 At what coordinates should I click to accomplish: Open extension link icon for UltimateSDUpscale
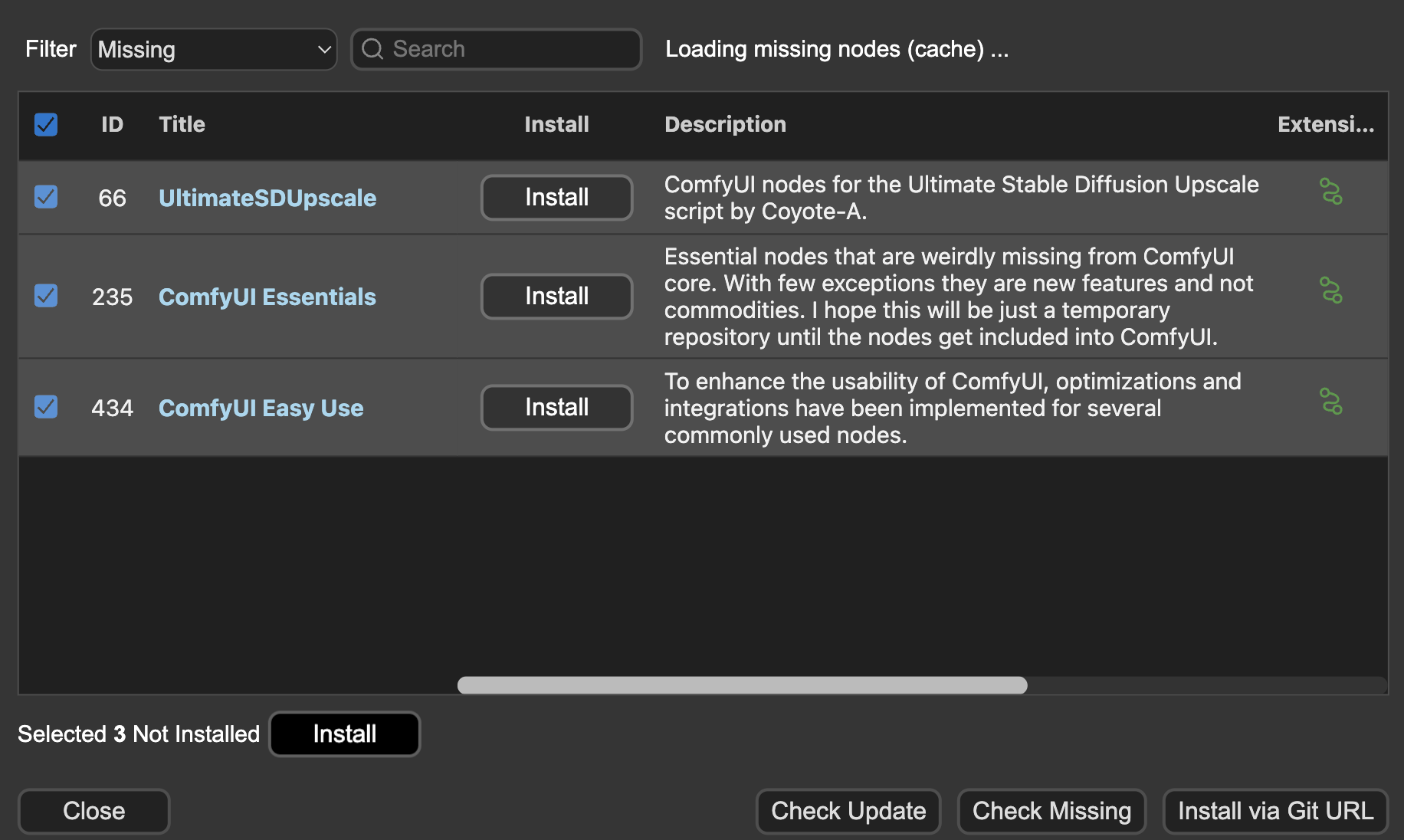(1331, 192)
